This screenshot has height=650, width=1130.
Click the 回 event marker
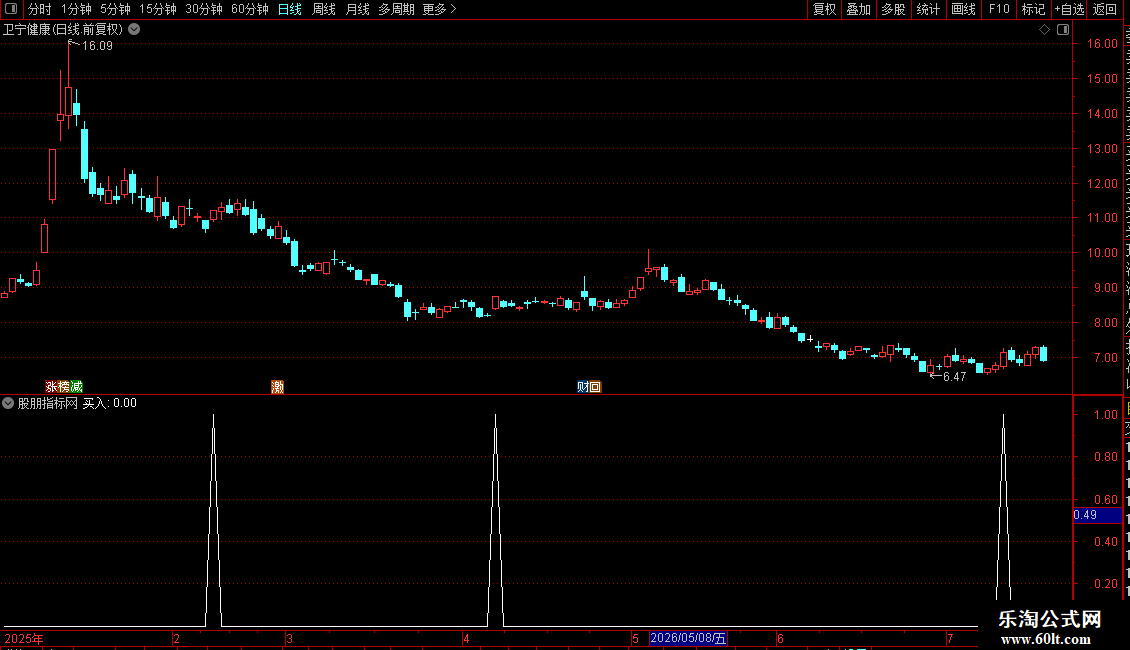[x=595, y=387]
